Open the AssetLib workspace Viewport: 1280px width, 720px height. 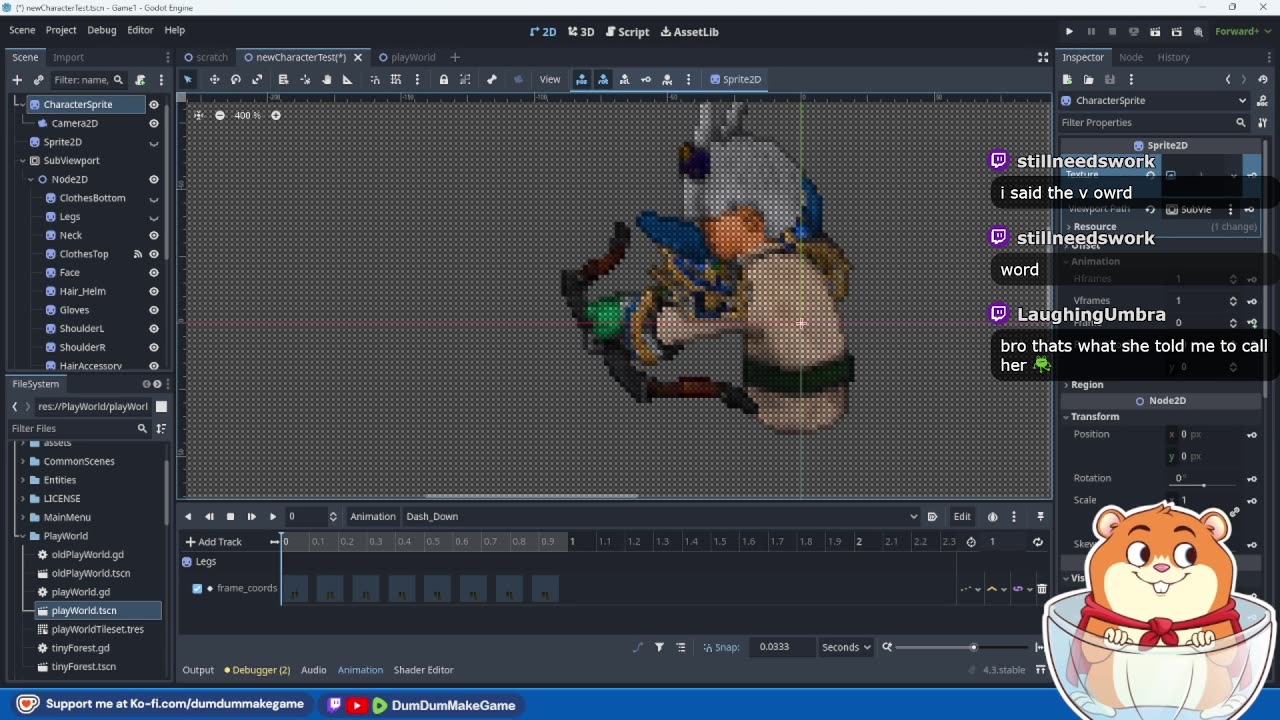(x=688, y=31)
